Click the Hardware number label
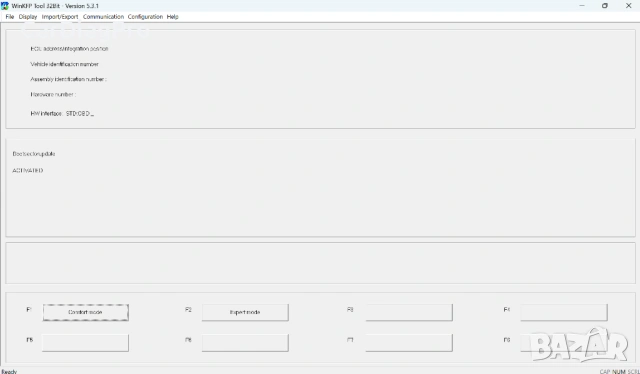This screenshot has height=374, width=640. (53, 94)
